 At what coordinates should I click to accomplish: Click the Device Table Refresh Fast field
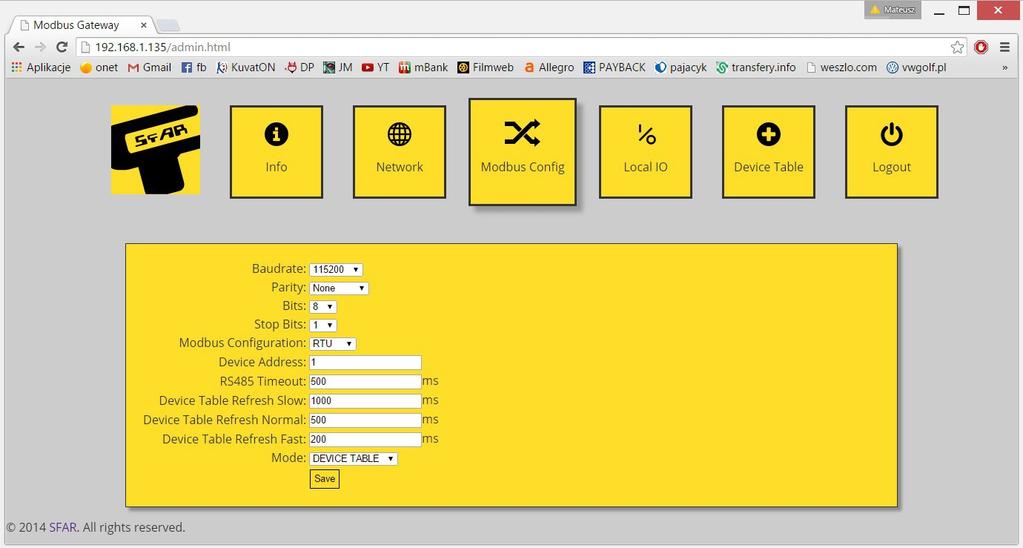click(365, 440)
